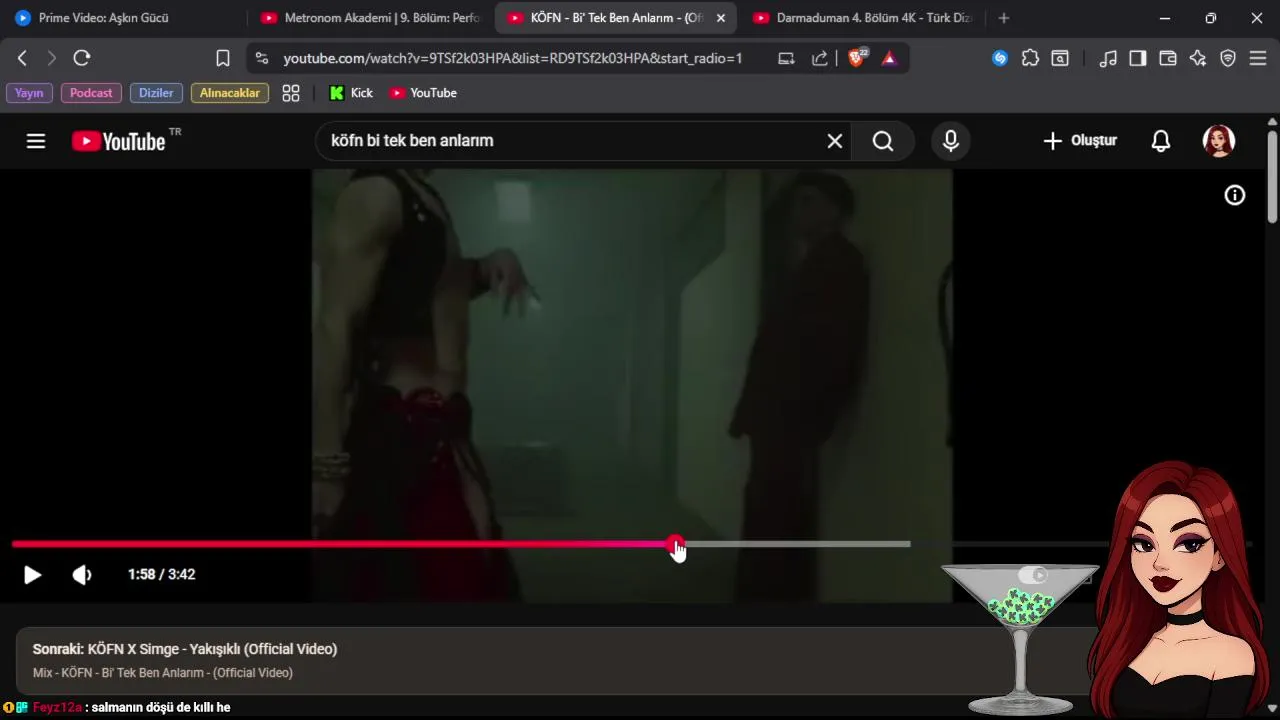The height and width of the screenshot is (720, 1280).
Task: Open site settings icon in address bar
Action: (x=262, y=58)
